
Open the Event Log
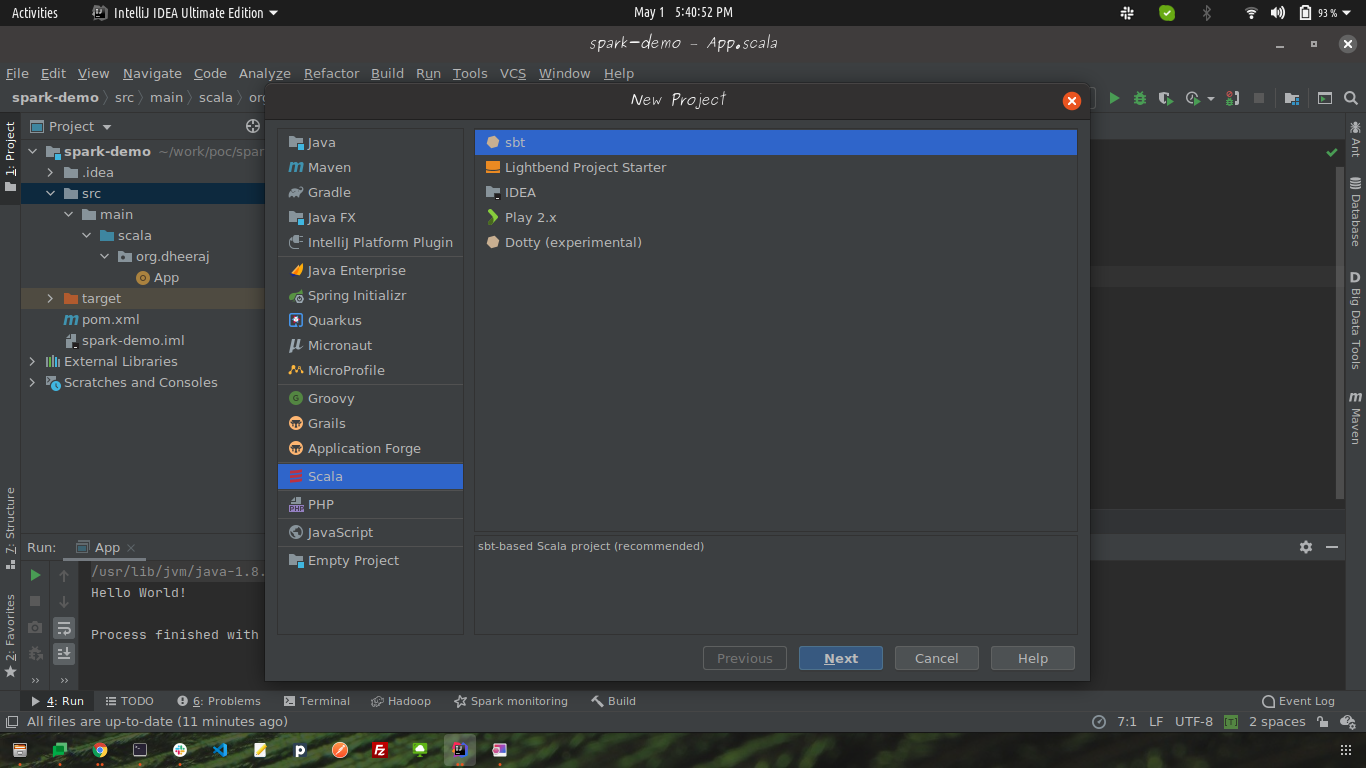coord(1298,701)
